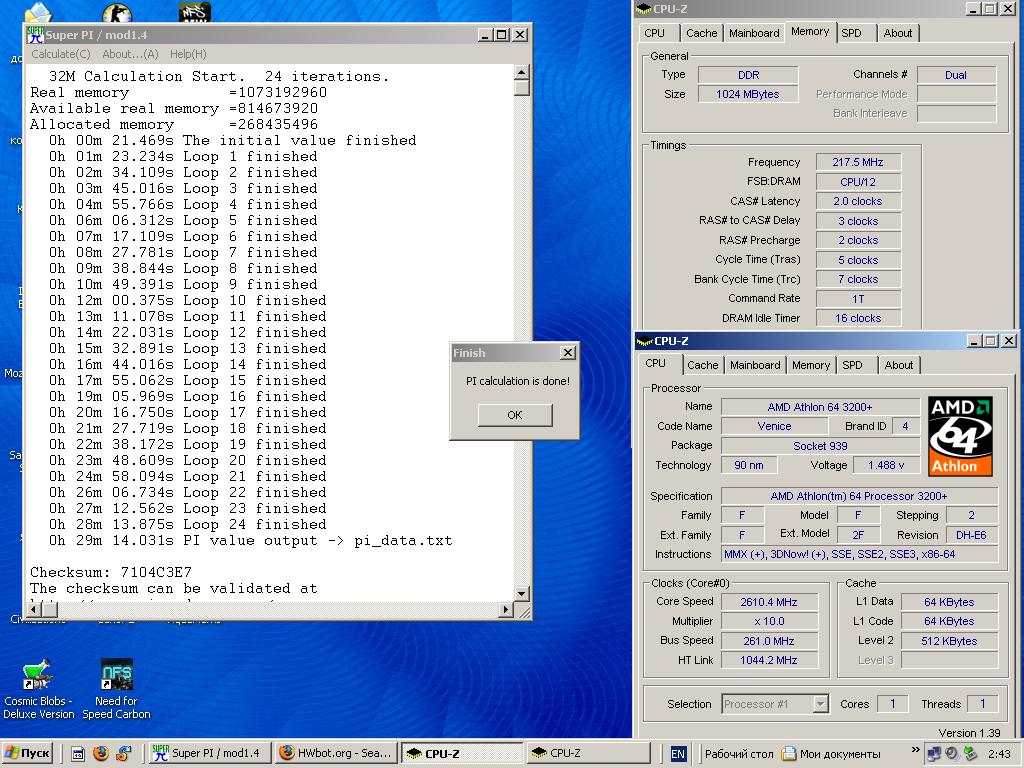
Task: Click the Bus Speed value 261.0 MHz
Action: pos(769,641)
